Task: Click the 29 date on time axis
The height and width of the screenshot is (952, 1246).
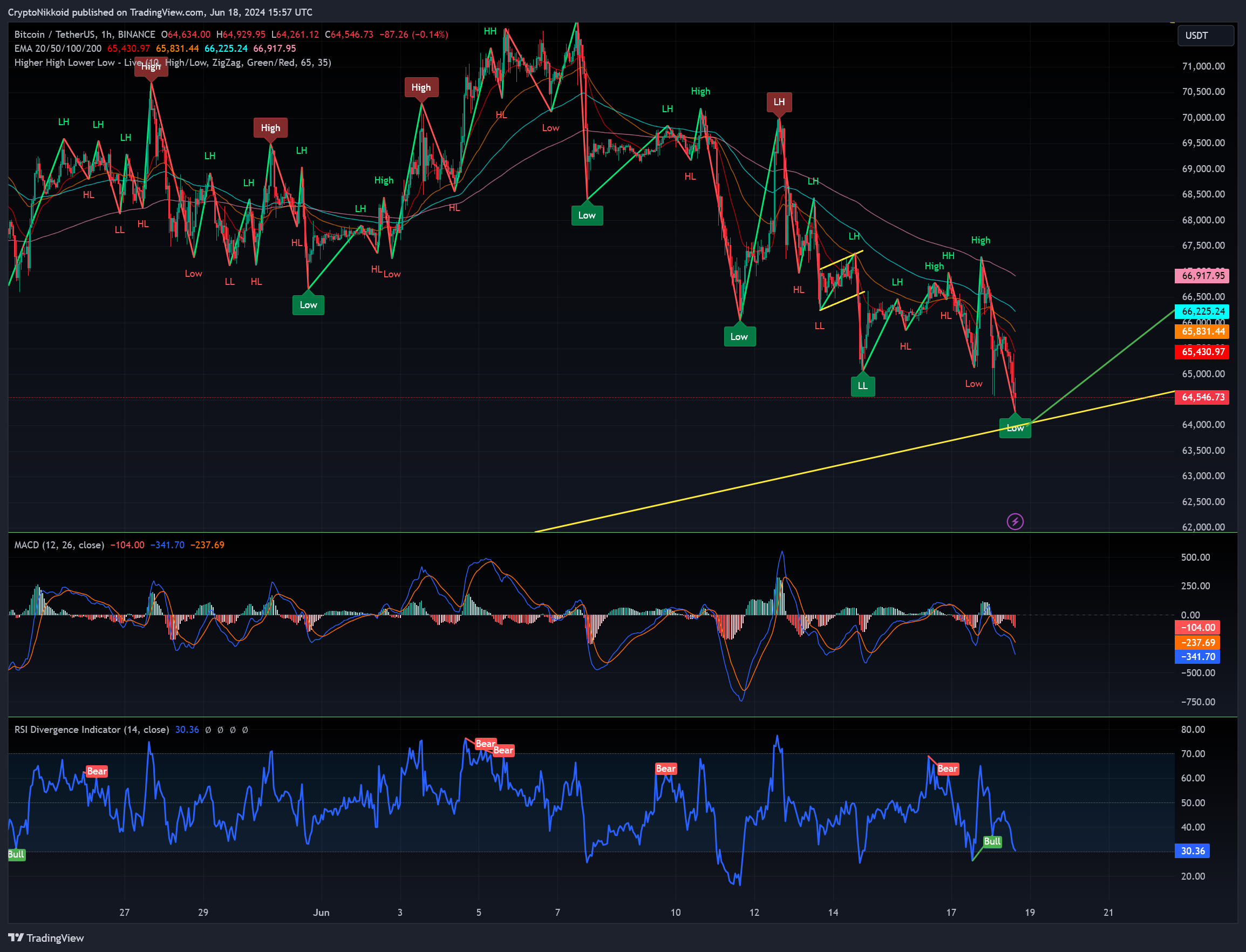Action: click(x=203, y=912)
